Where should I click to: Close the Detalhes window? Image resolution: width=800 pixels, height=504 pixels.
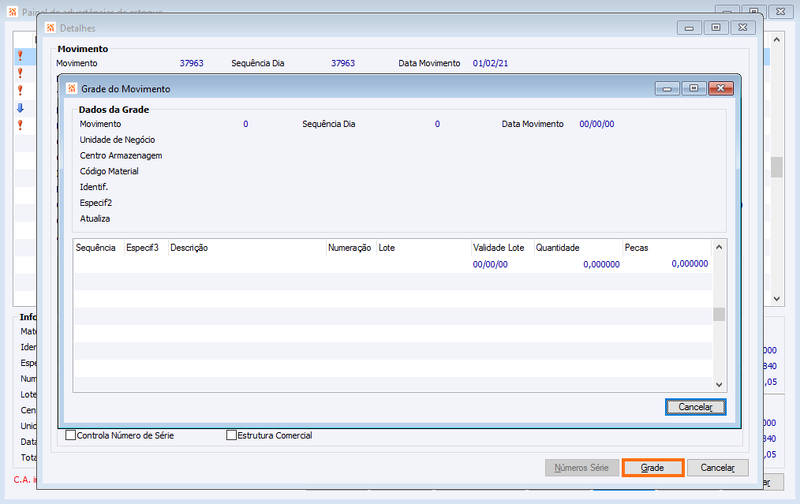point(743,28)
